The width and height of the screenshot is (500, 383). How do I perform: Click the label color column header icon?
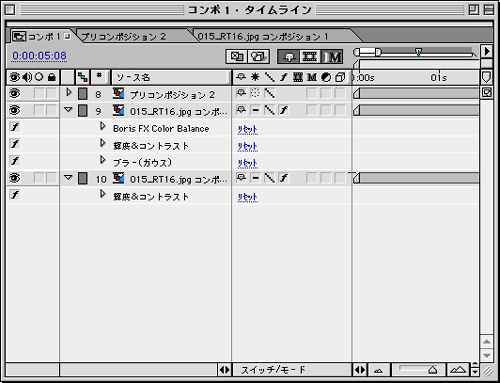pos(82,77)
